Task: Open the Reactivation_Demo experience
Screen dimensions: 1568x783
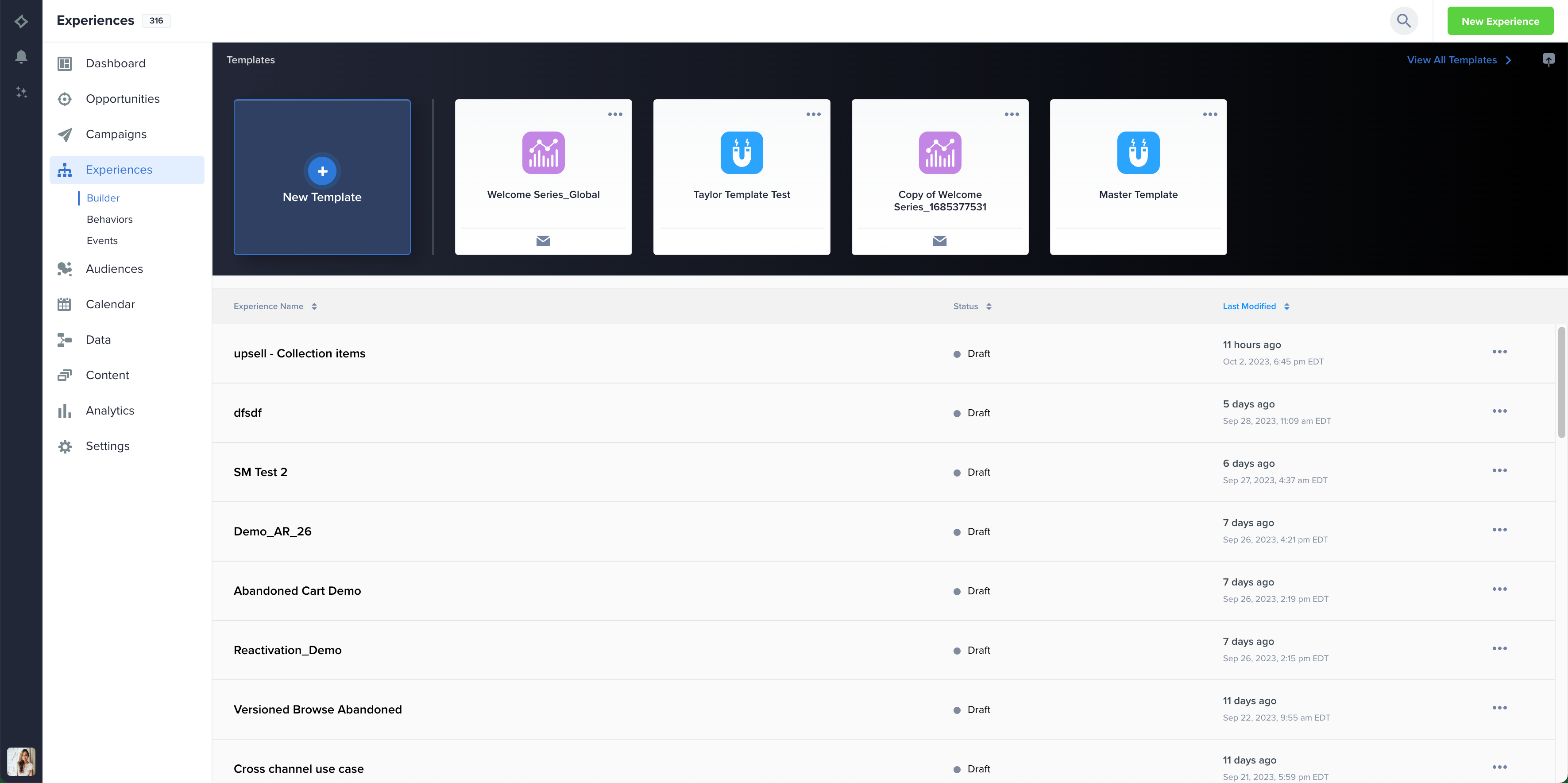Action: click(x=288, y=650)
